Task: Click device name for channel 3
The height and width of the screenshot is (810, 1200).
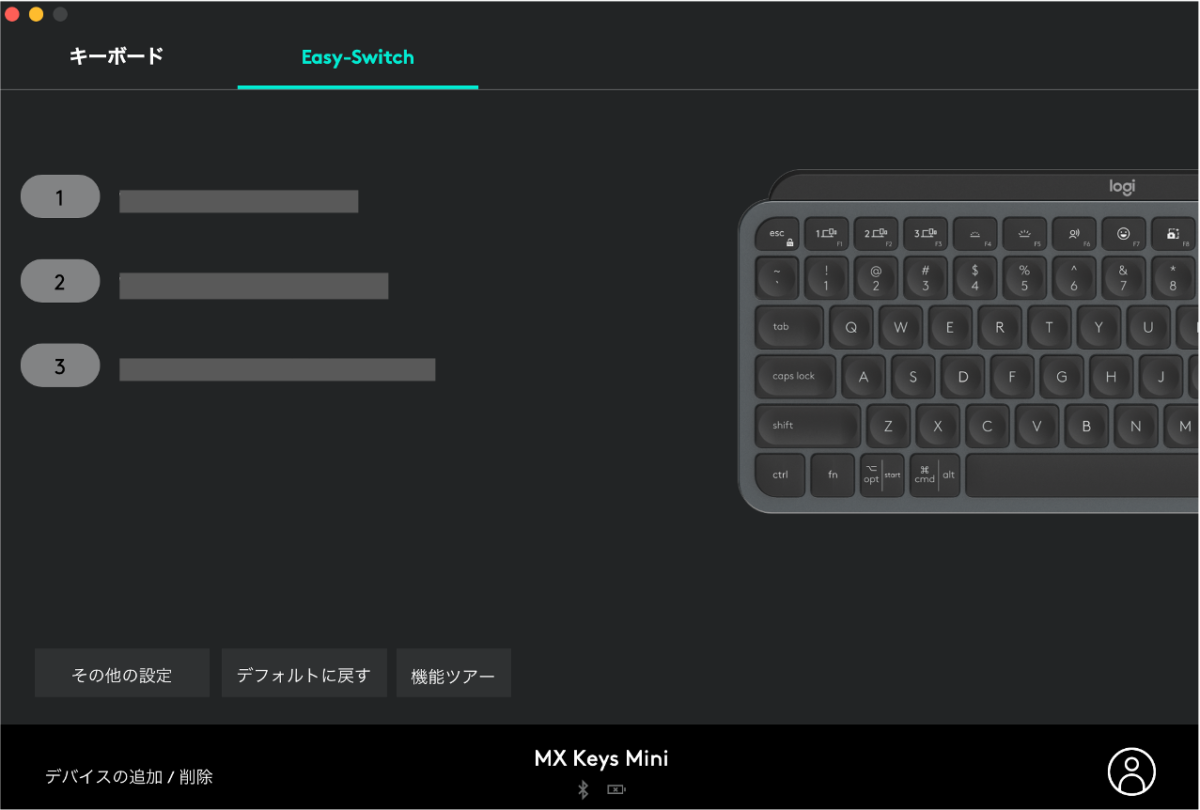Action: point(277,370)
